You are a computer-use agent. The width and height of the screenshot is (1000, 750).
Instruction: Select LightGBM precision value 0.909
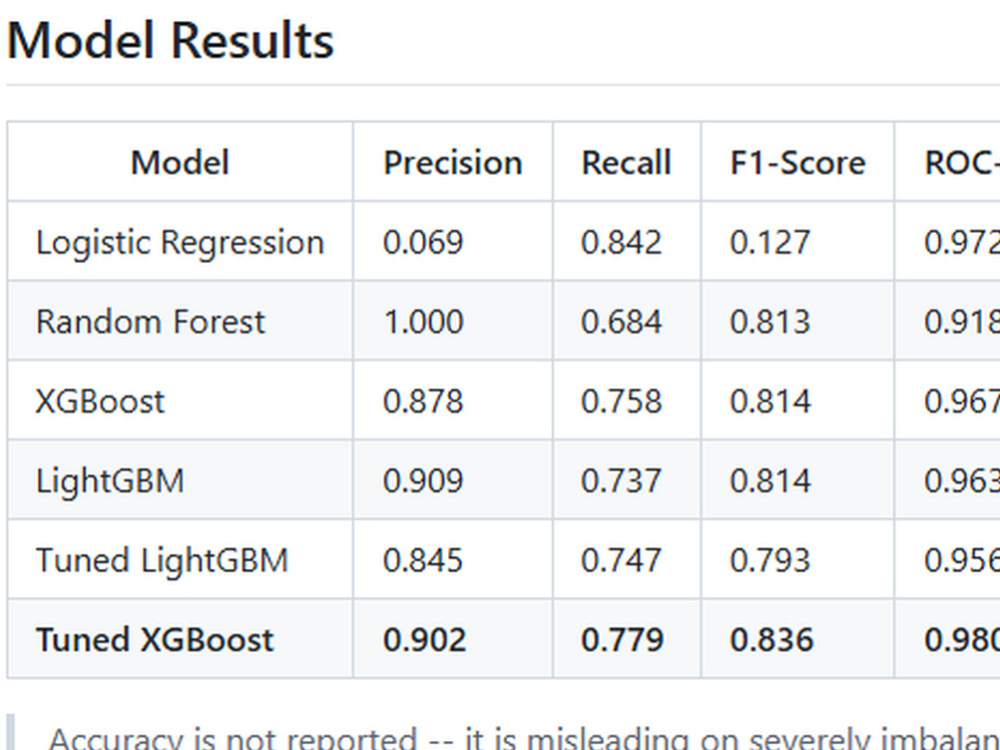pos(423,480)
